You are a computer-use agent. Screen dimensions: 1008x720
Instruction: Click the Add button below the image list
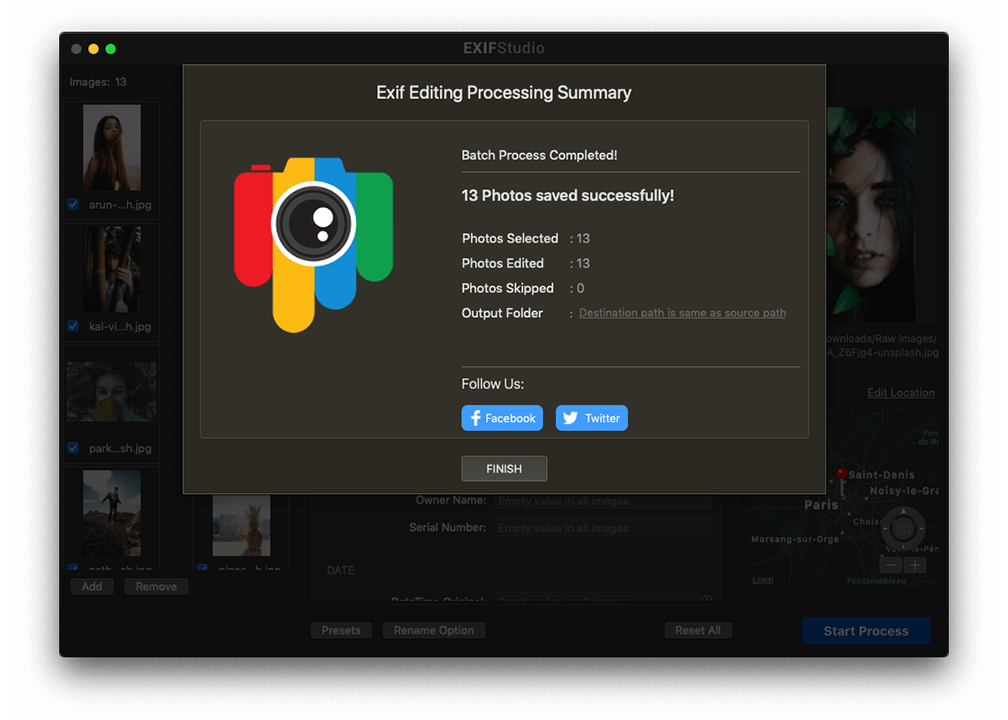(x=92, y=586)
